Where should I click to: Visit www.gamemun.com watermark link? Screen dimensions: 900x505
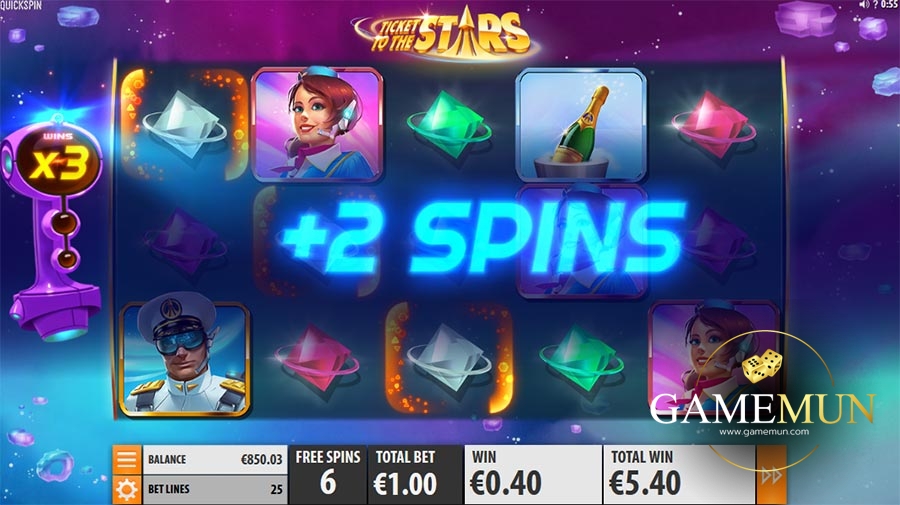[764, 432]
